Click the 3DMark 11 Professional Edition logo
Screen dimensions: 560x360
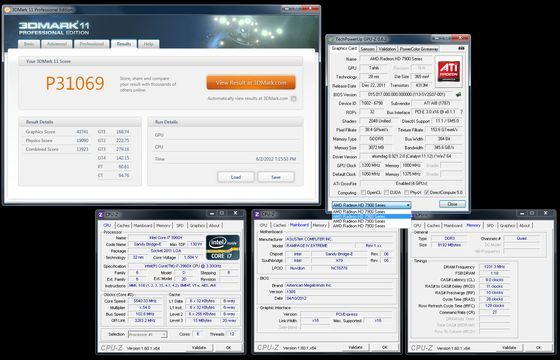pyautogui.click(x=54, y=28)
